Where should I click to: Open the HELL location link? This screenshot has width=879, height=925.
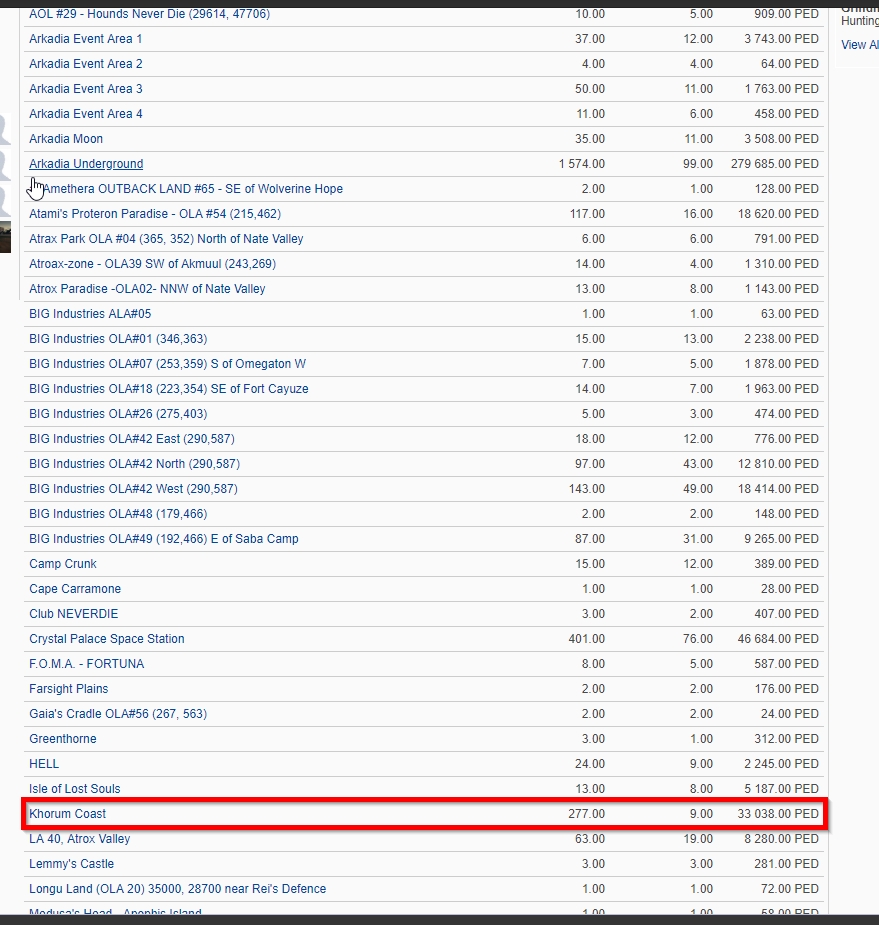point(44,764)
